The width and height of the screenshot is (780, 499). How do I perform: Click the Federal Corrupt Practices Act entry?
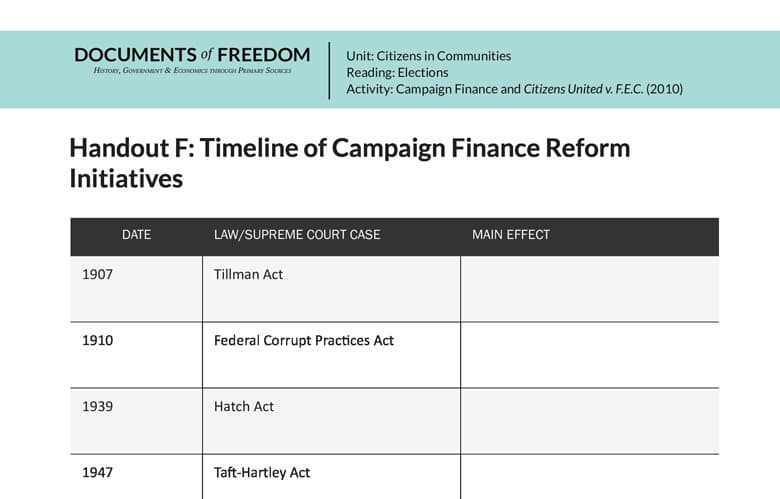pyautogui.click(x=304, y=340)
